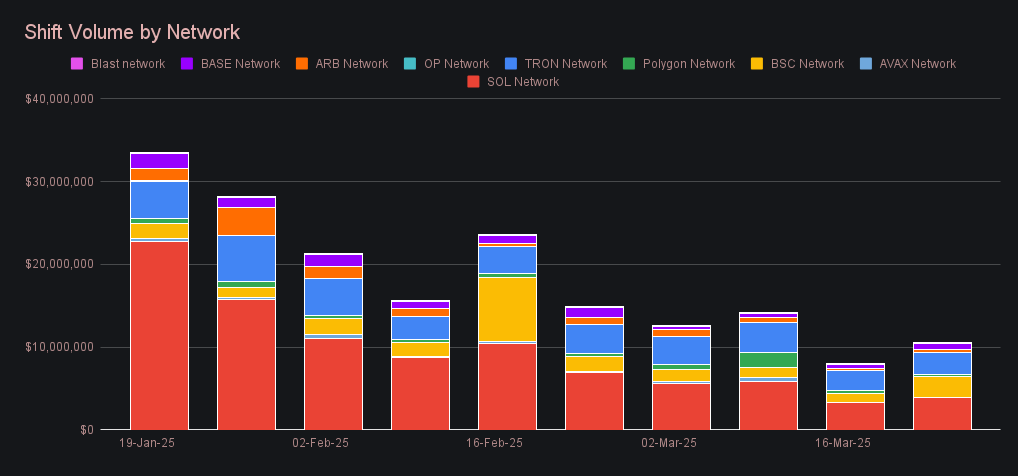Click the Blast network legend swatch
Viewport: 1018px width, 476px height.
(77, 64)
